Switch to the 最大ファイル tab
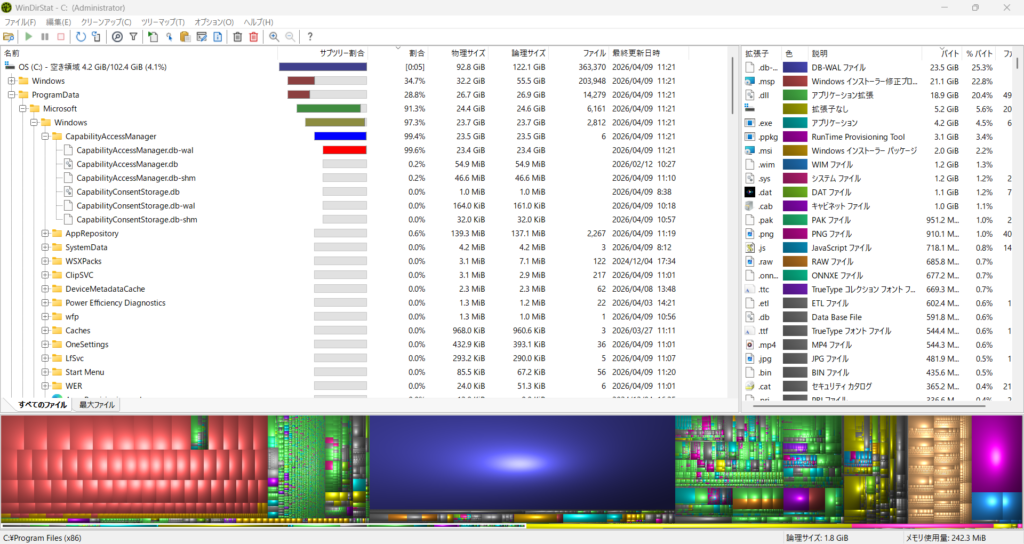This screenshot has height=544, width=1024. [x=98, y=405]
